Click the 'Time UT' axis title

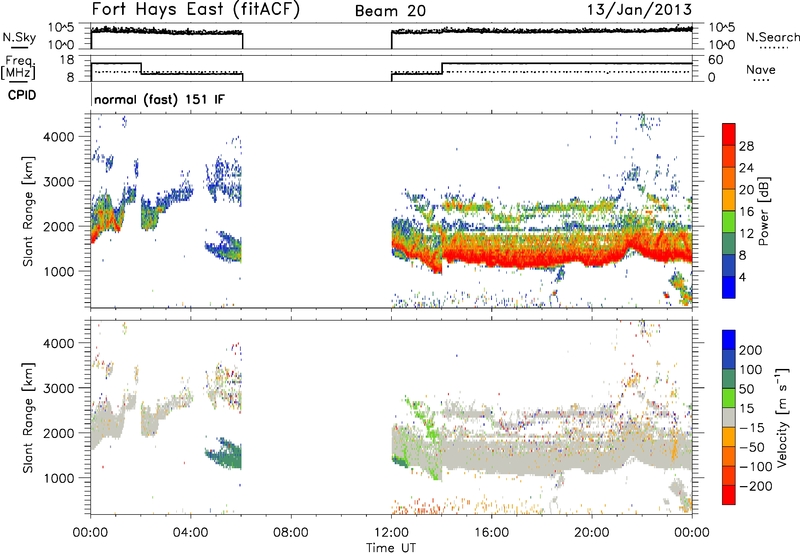[391, 548]
